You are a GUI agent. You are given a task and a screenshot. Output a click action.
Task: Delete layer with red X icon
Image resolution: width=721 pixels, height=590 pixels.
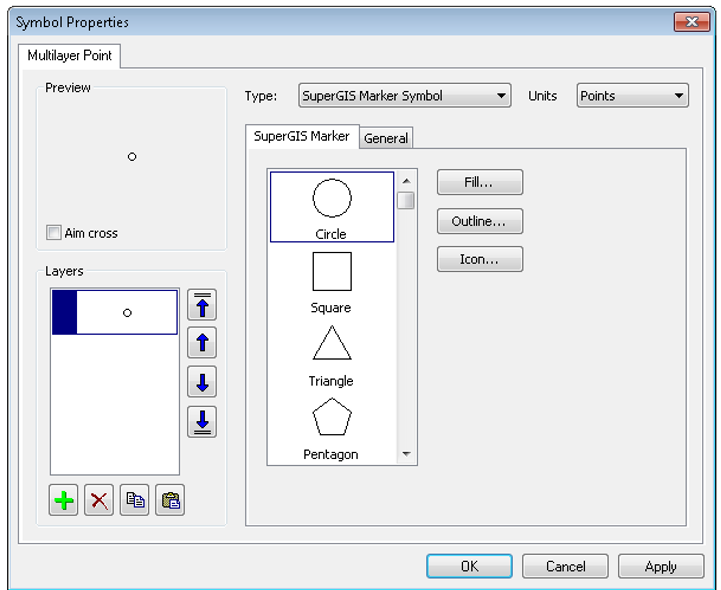pos(99,501)
